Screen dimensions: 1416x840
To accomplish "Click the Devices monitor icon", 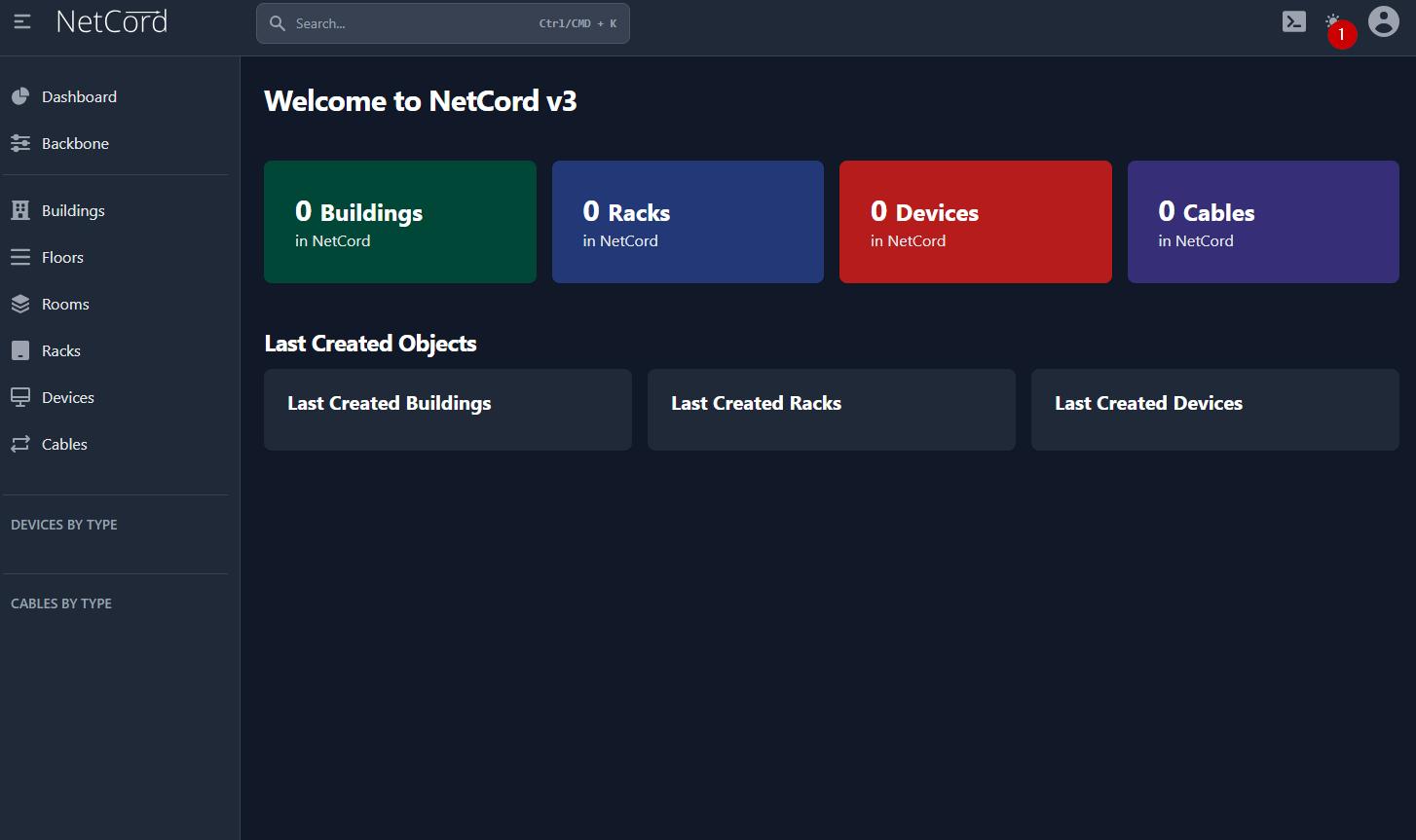I will tap(20, 397).
